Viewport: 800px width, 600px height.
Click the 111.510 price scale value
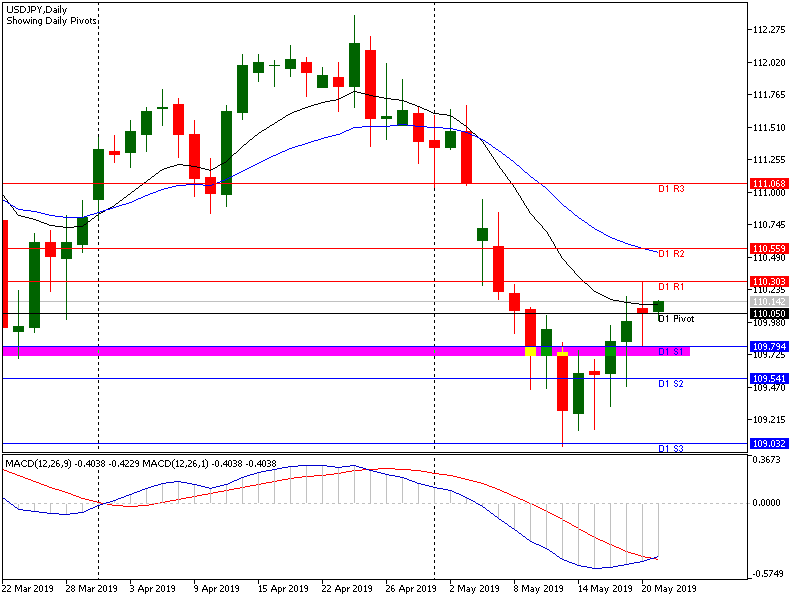[769, 128]
